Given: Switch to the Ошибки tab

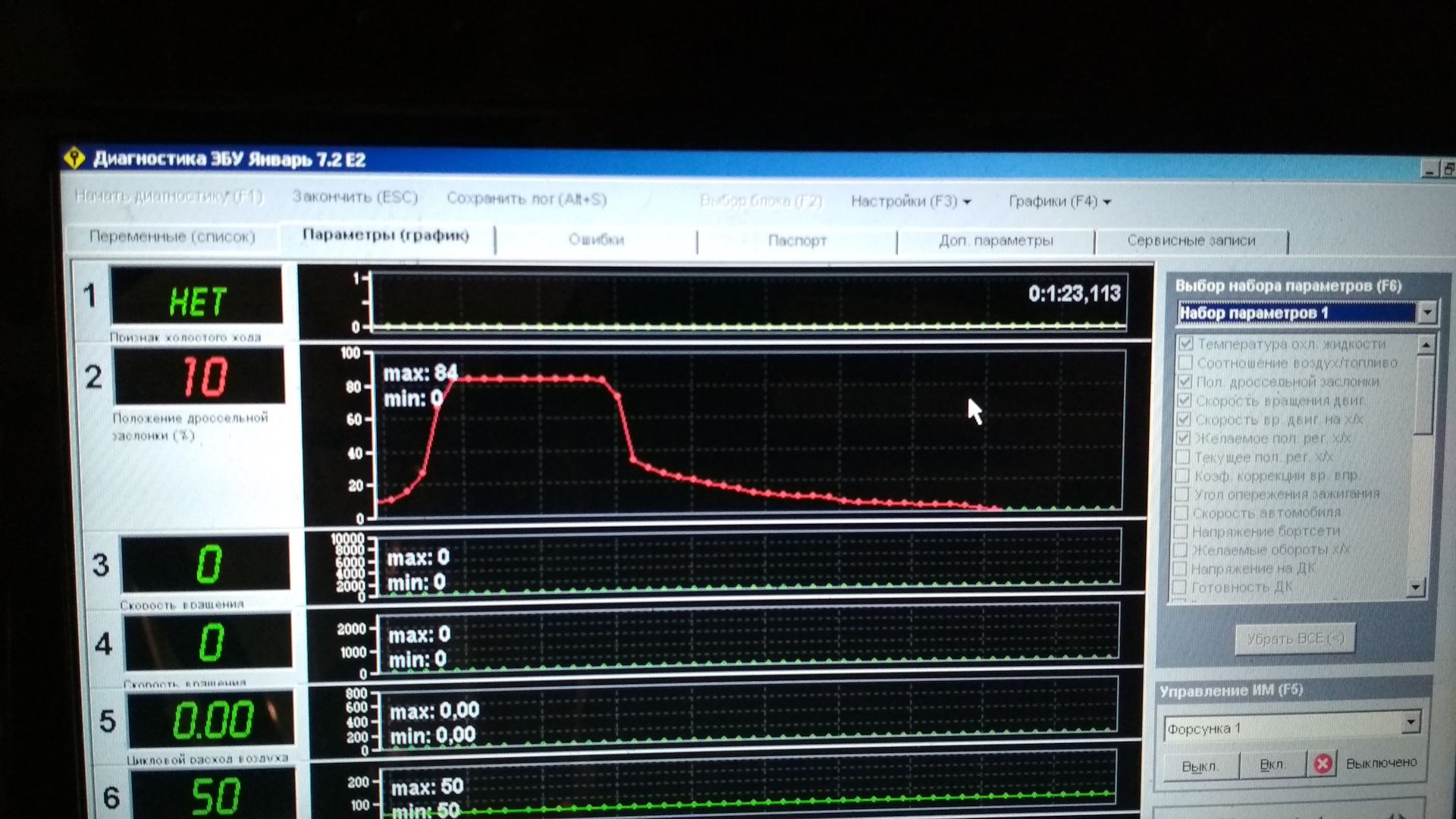Looking at the screenshot, I should pos(596,240).
